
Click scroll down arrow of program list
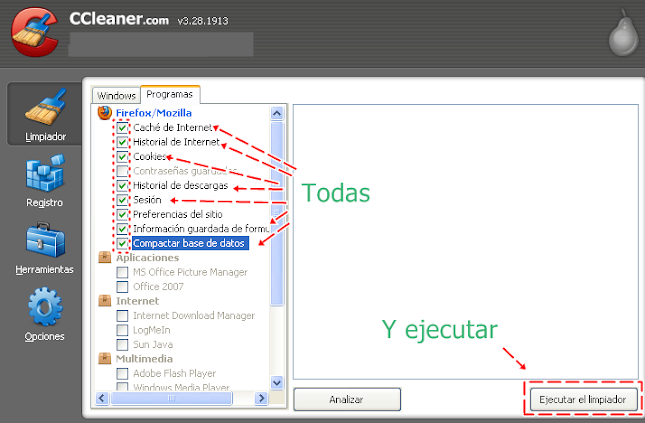(277, 383)
